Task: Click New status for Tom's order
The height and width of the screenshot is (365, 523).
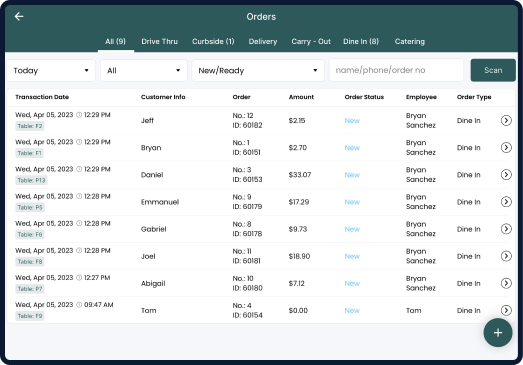Action: click(352, 311)
